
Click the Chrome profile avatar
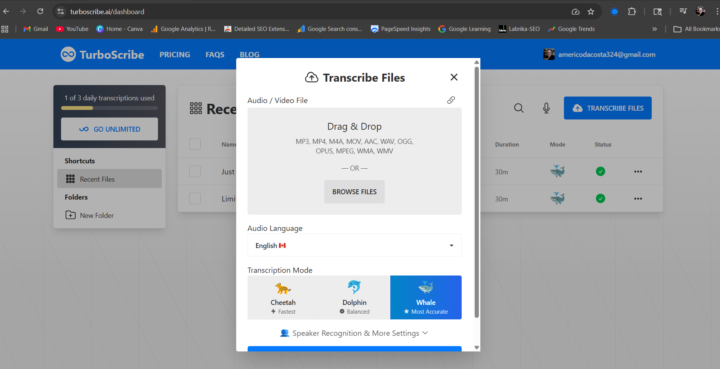click(x=700, y=11)
